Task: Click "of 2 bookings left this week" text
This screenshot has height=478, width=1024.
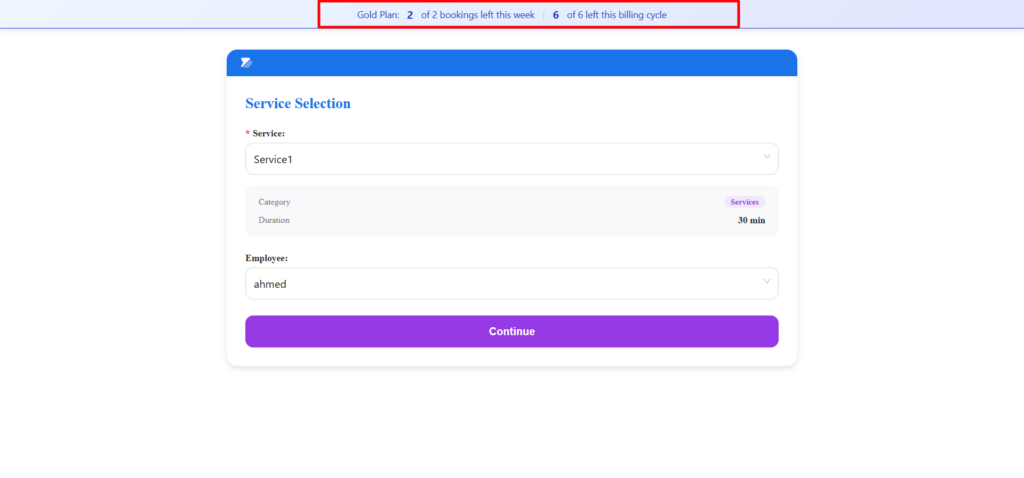Action: (476, 15)
